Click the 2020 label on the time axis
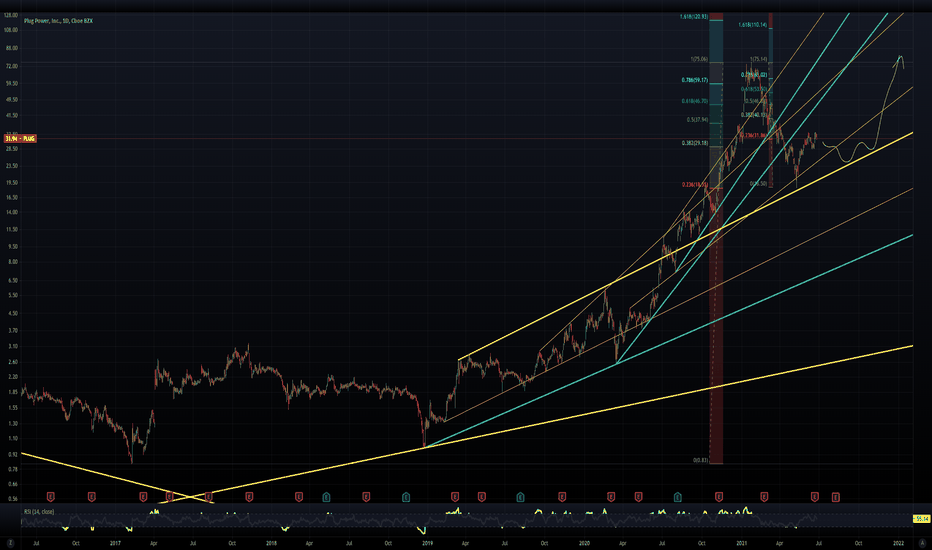Screen dimensions: 932x550 [584, 543]
